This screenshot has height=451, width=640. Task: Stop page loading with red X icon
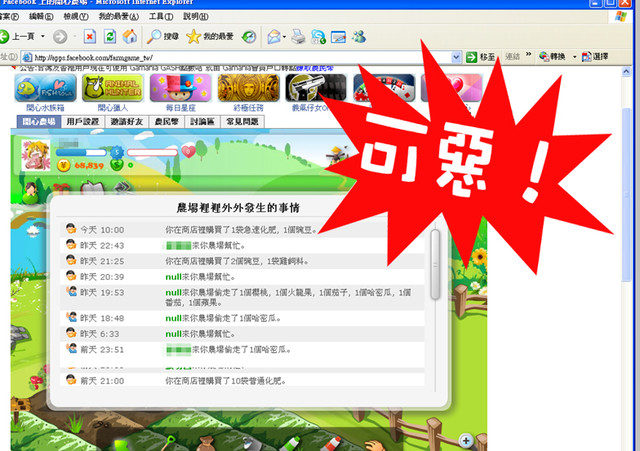coord(89,37)
